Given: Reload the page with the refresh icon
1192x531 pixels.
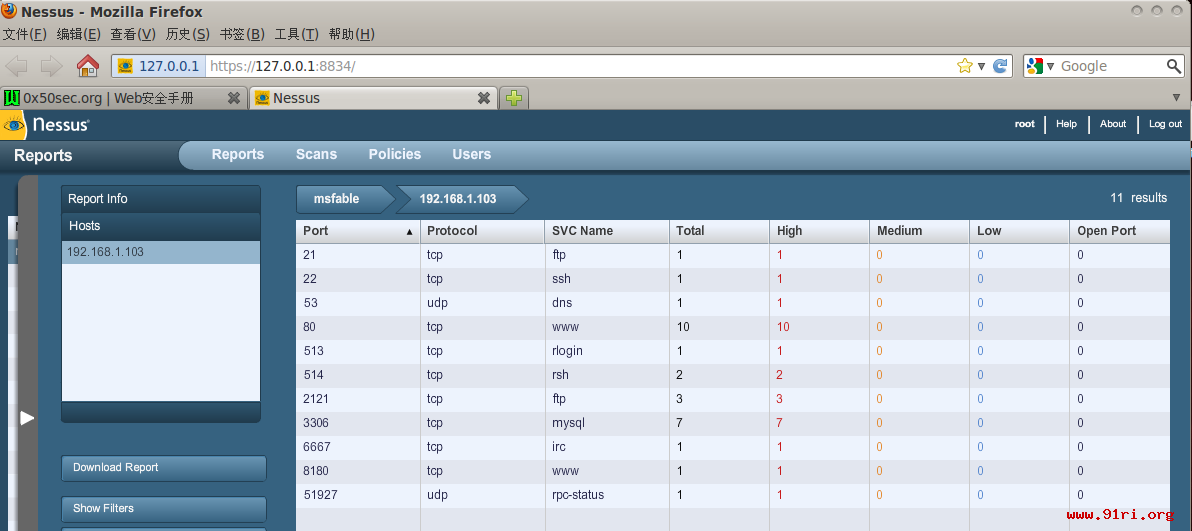Looking at the screenshot, I should pos(1001,66).
